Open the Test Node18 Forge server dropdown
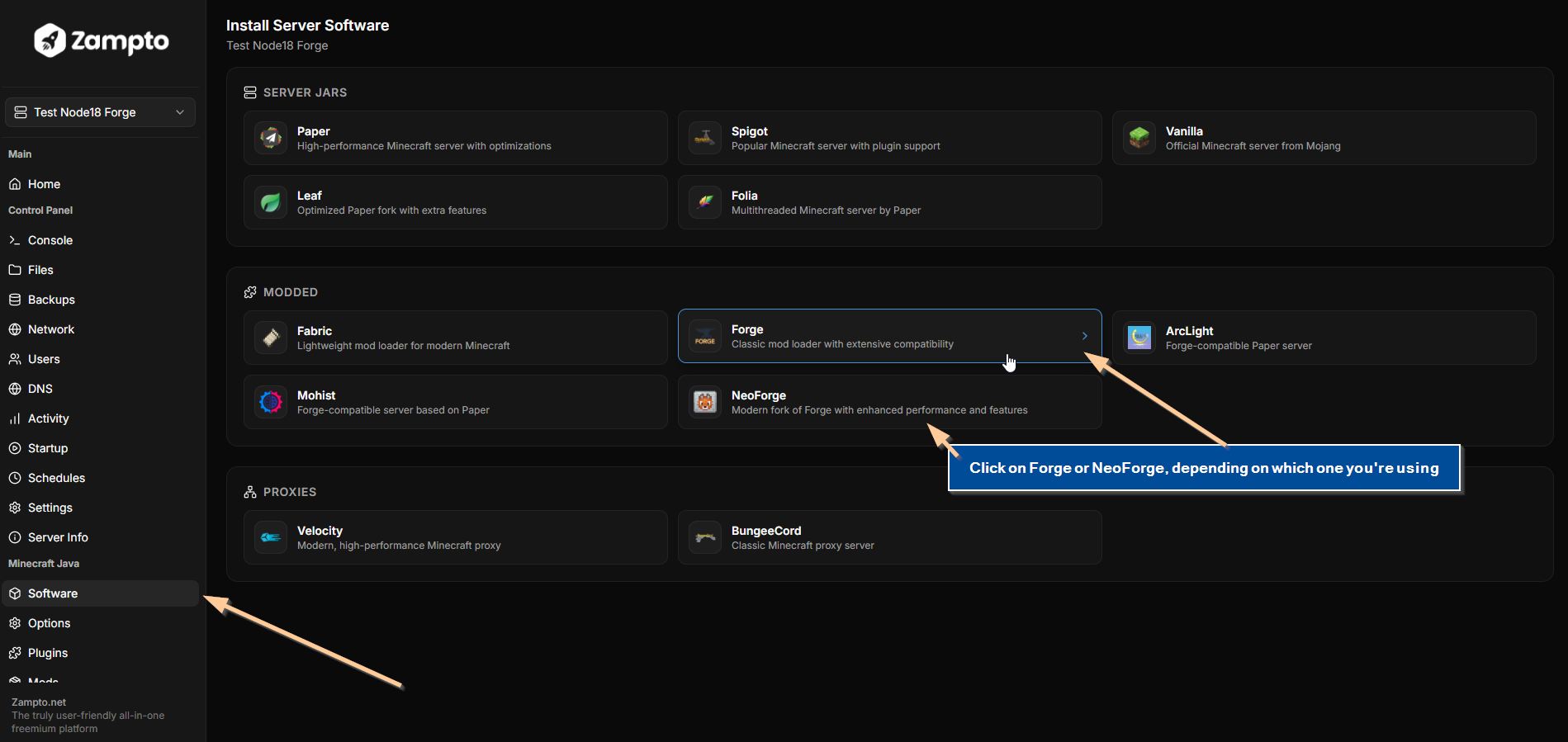Viewport: 1568px width, 742px height. (100, 112)
